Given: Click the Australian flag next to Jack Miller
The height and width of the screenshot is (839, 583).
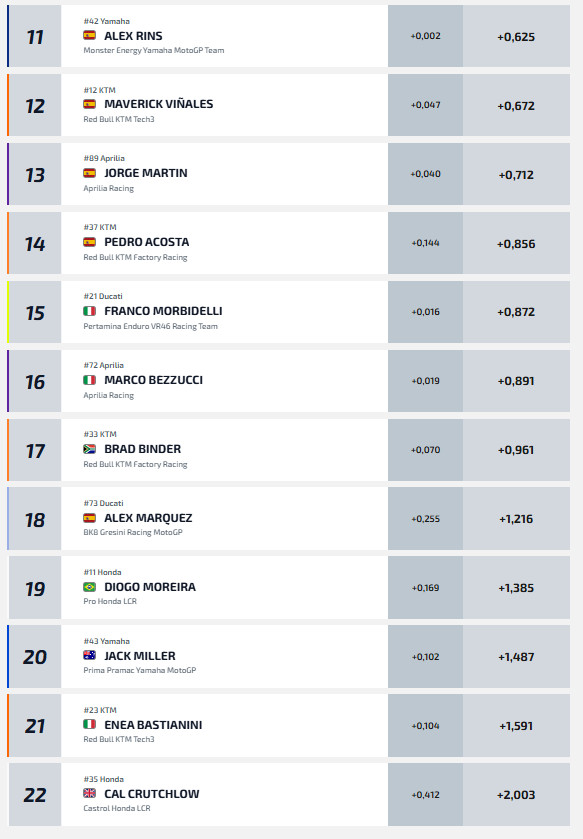Looking at the screenshot, I should point(89,655).
